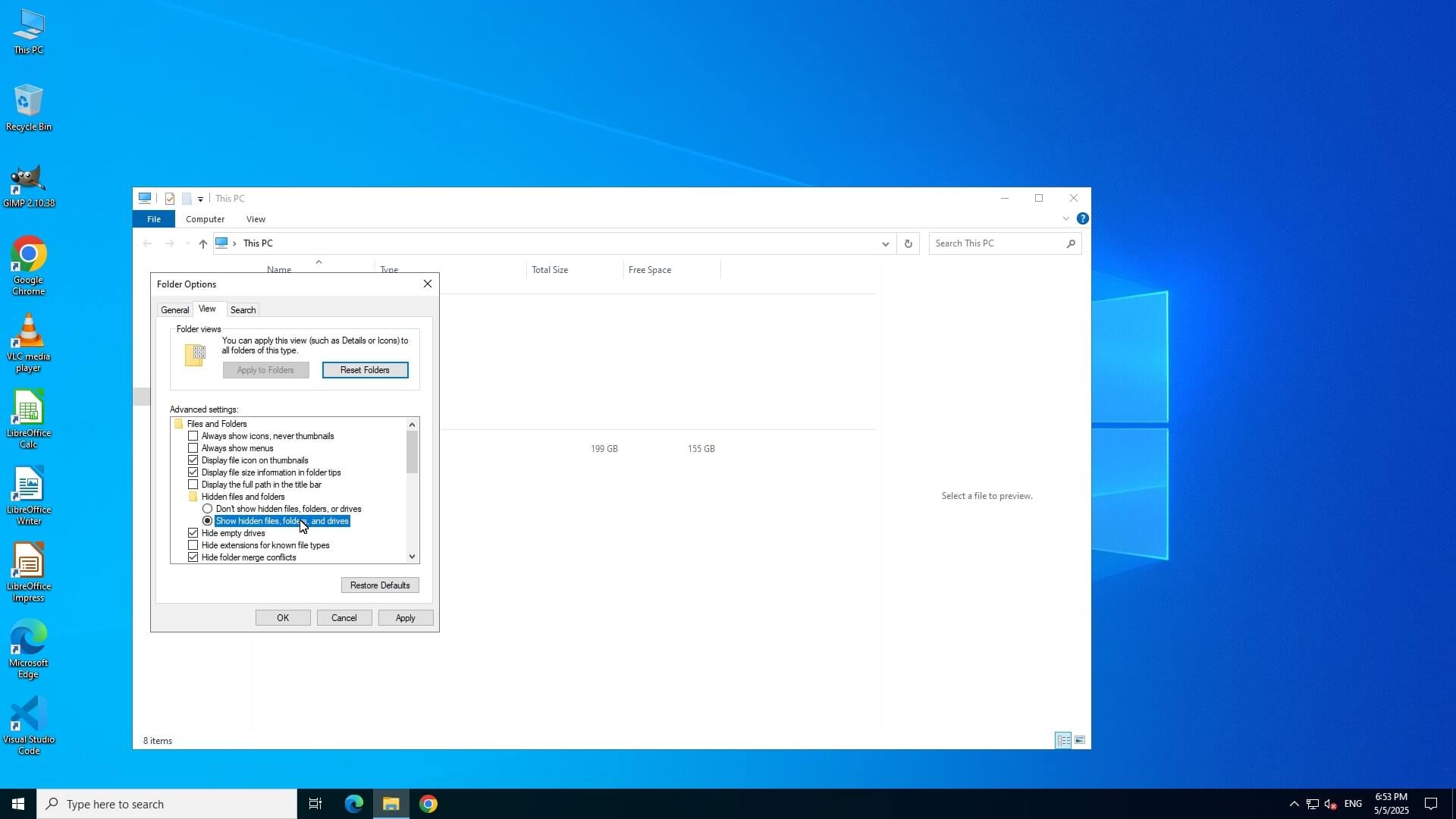Click the Help question mark icon
The height and width of the screenshot is (819, 1456).
(x=1082, y=218)
